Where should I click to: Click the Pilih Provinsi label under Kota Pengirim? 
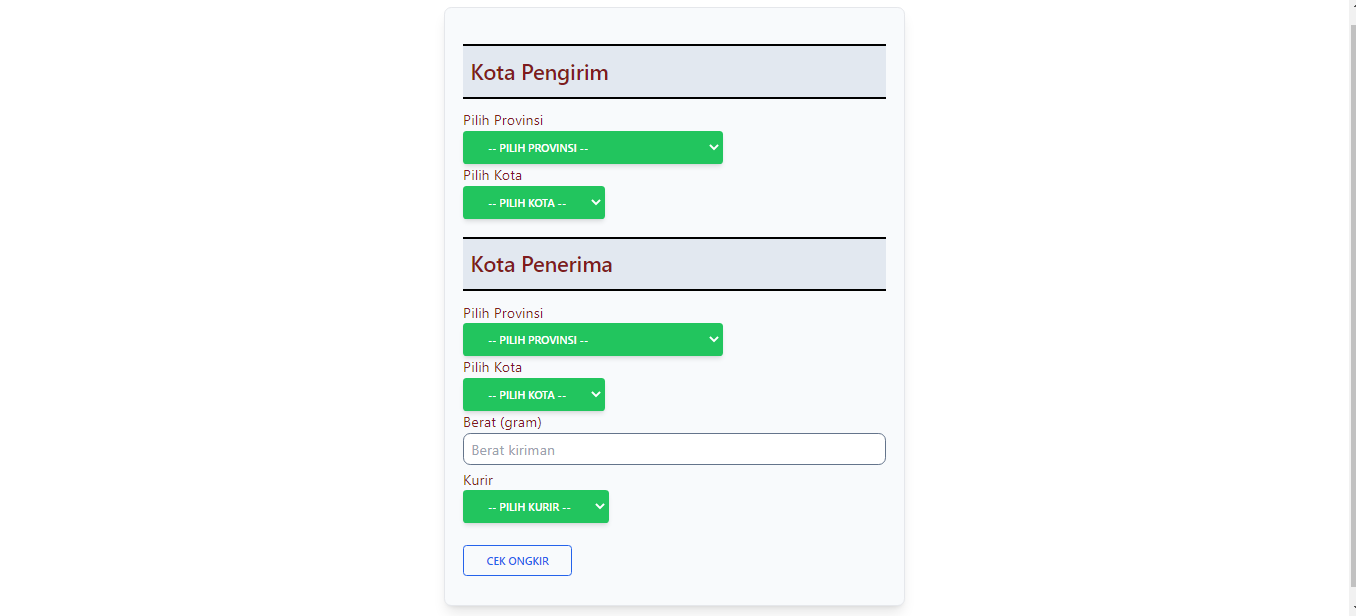click(503, 120)
